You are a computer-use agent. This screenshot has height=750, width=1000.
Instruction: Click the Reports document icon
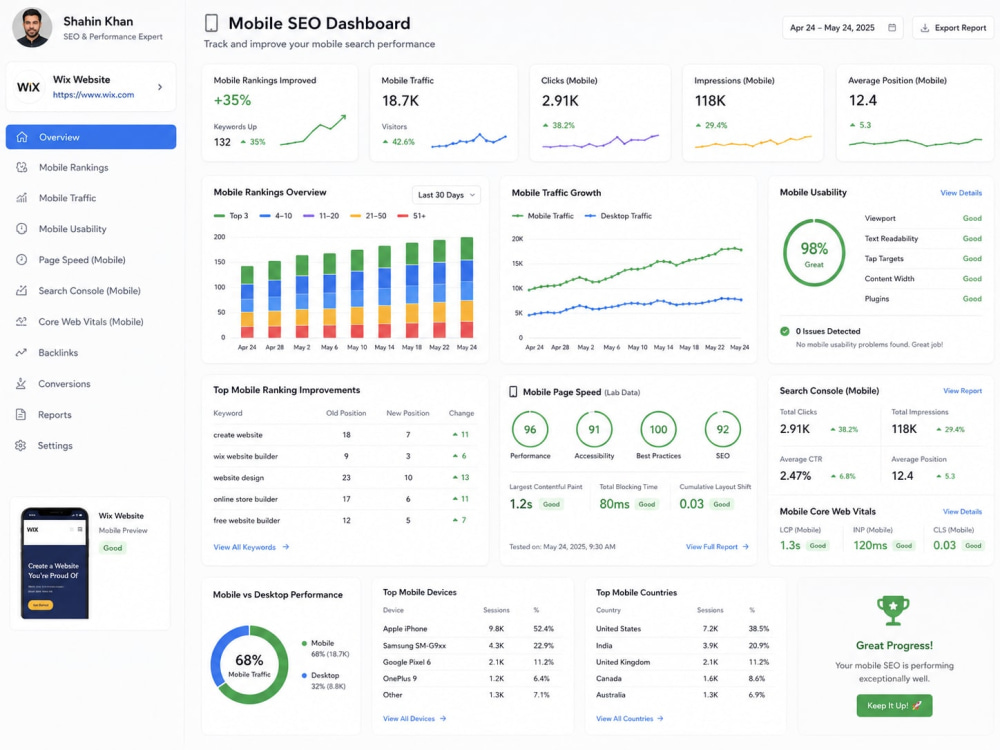point(21,415)
